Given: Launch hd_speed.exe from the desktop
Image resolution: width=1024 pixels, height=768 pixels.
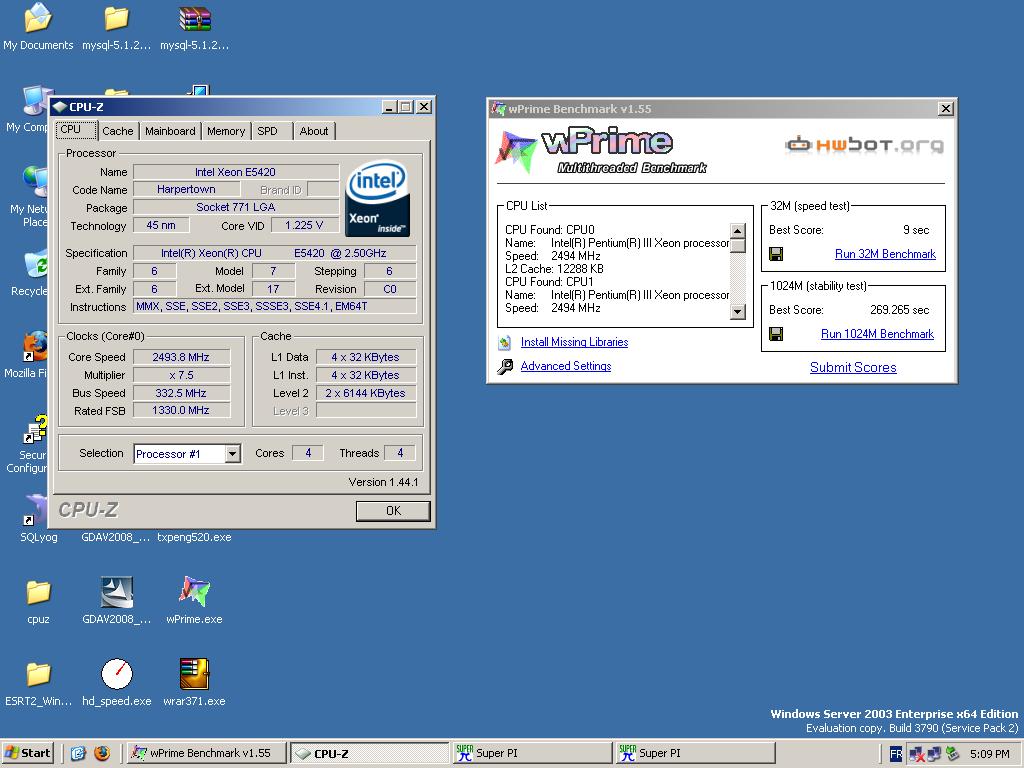Looking at the screenshot, I should 116,674.
